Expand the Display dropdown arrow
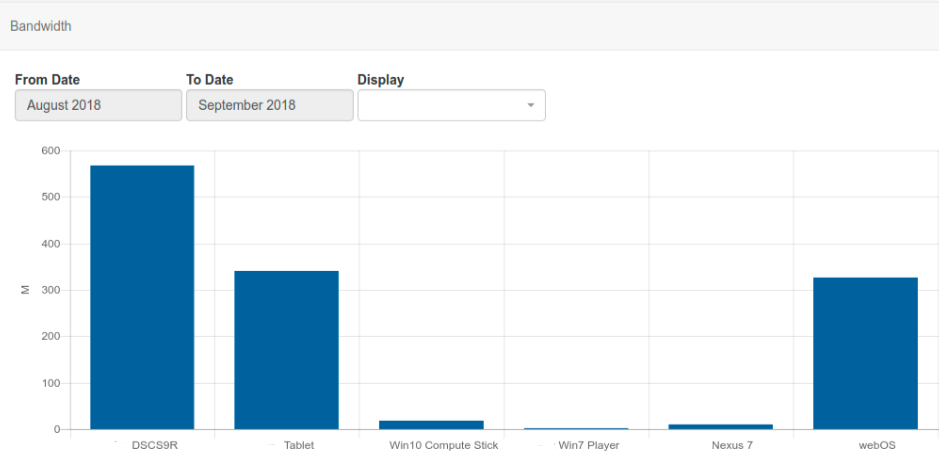The image size is (939, 462). pyautogui.click(x=530, y=105)
